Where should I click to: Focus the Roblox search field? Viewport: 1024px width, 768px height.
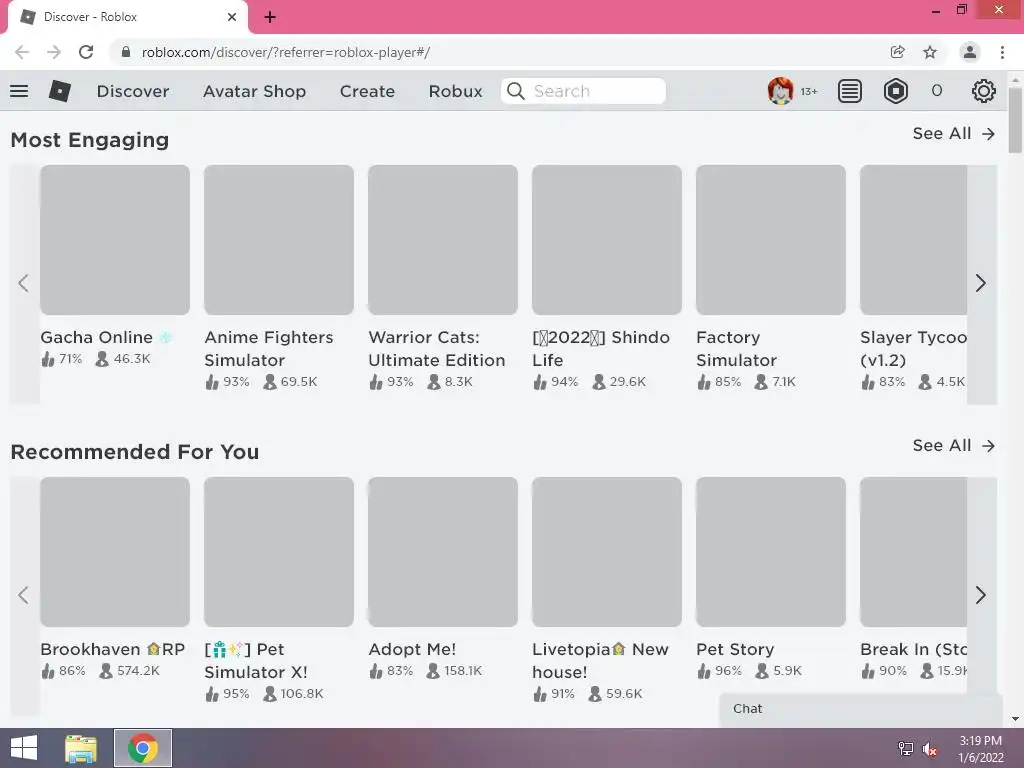pos(584,91)
